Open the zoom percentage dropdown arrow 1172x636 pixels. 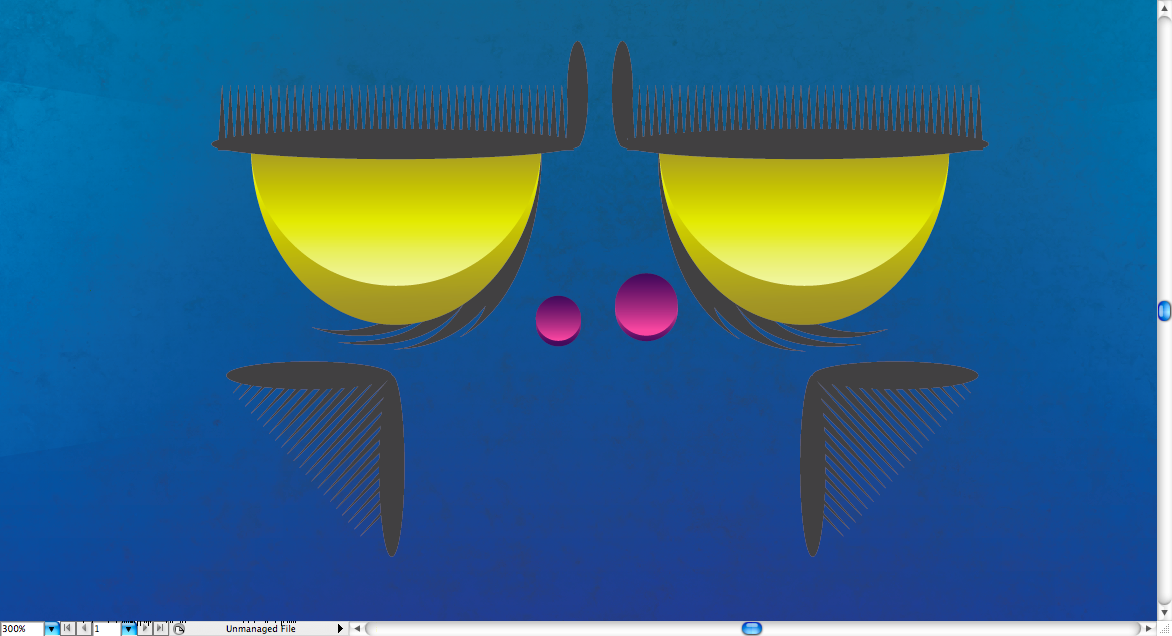[x=51, y=629]
